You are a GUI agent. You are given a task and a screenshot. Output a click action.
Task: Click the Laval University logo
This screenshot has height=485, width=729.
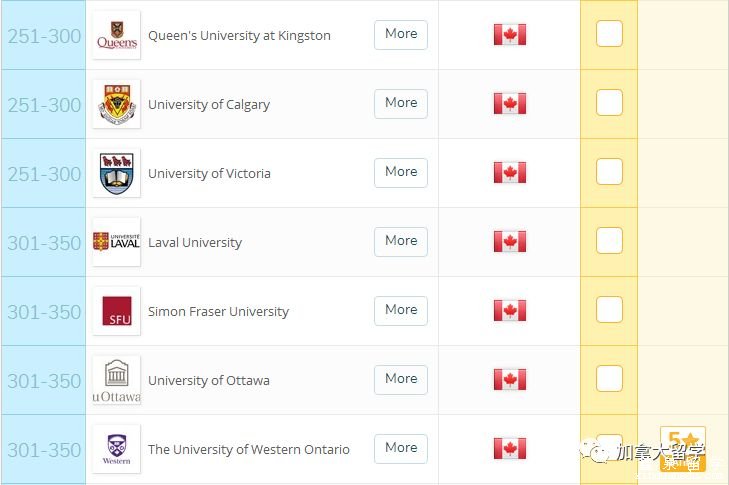click(x=117, y=242)
